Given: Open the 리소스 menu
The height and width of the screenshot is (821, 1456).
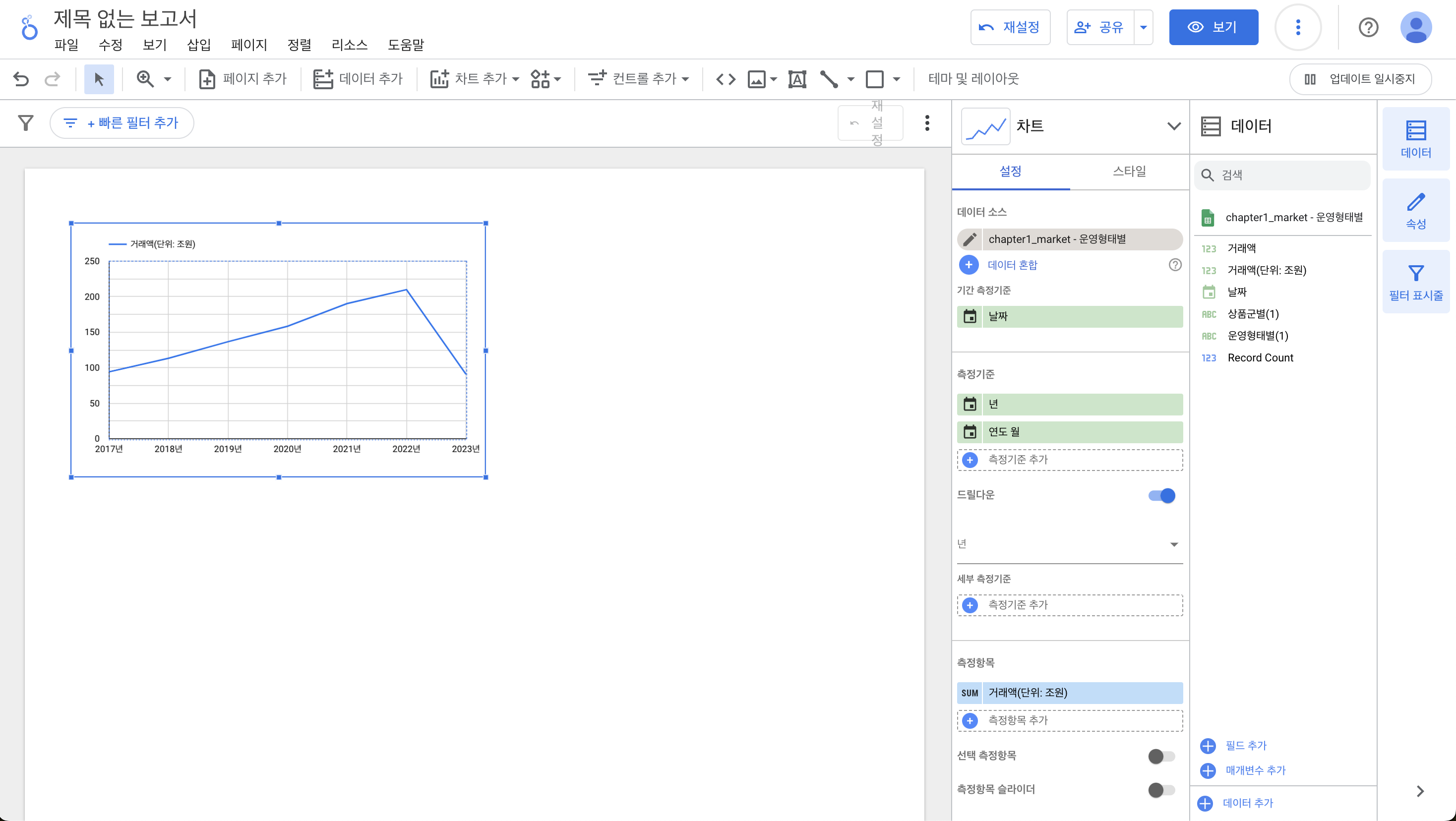Looking at the screenshot, I should (349, 45).
